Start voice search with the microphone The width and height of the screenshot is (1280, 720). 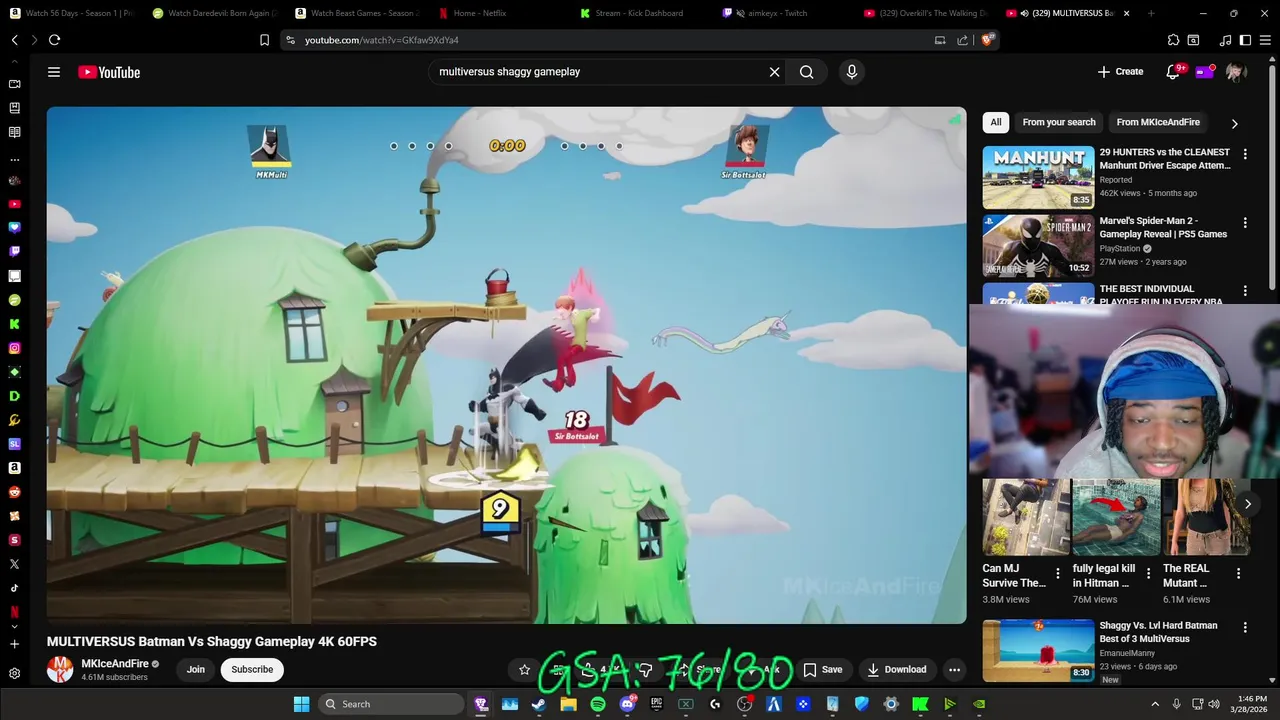coord(852,72)
